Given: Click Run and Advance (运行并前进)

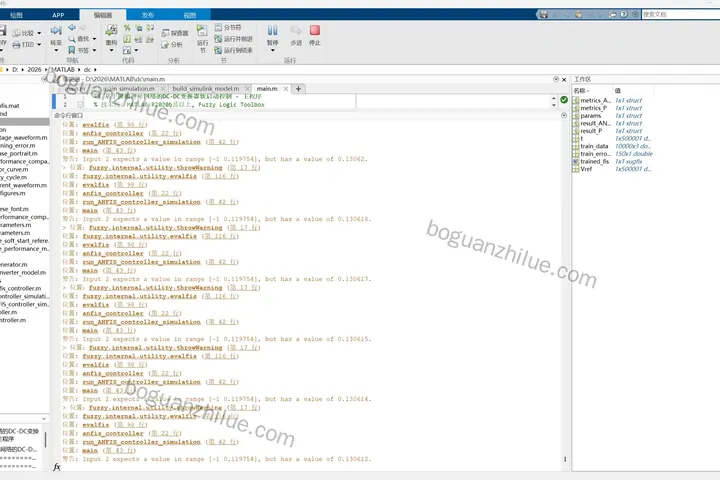Looking at the screenshot, I should [x=233, y=39].
